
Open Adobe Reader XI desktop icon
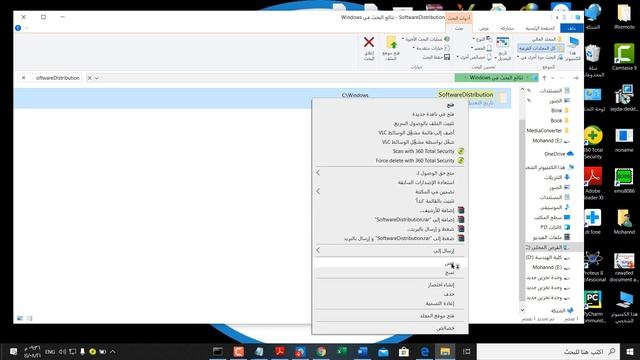[x=593, y=183]
